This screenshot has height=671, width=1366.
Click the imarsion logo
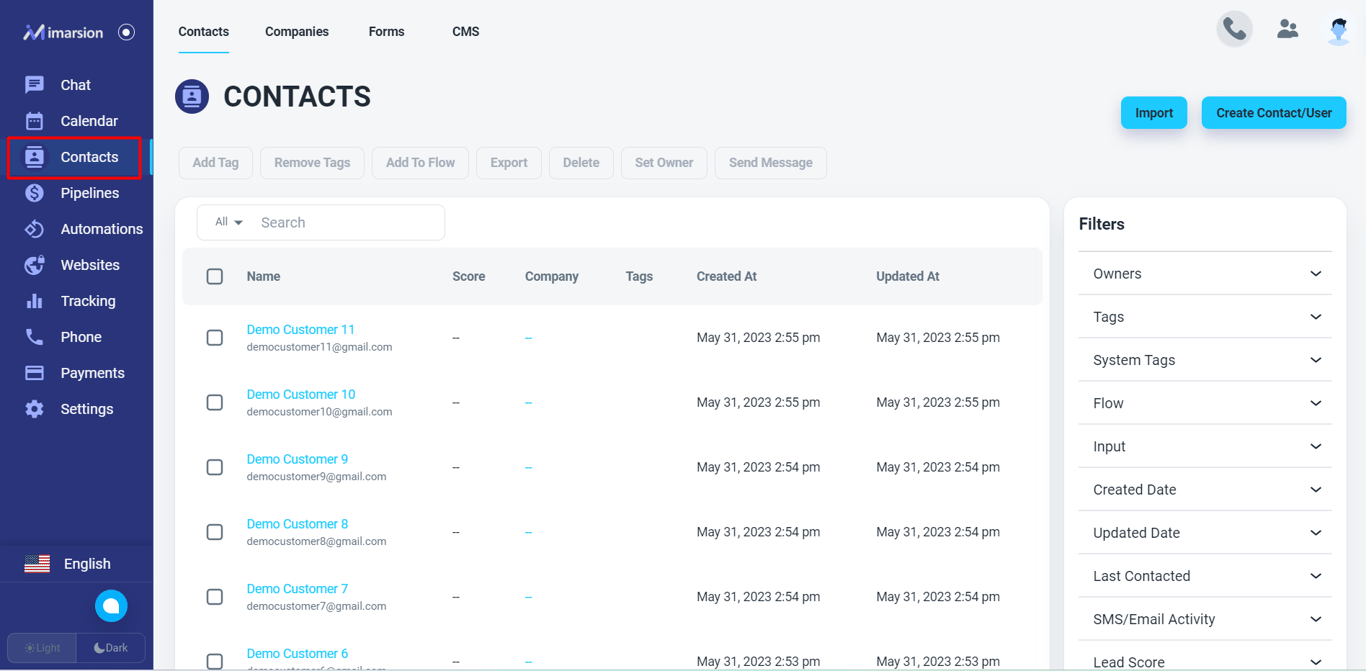point(64,32)
